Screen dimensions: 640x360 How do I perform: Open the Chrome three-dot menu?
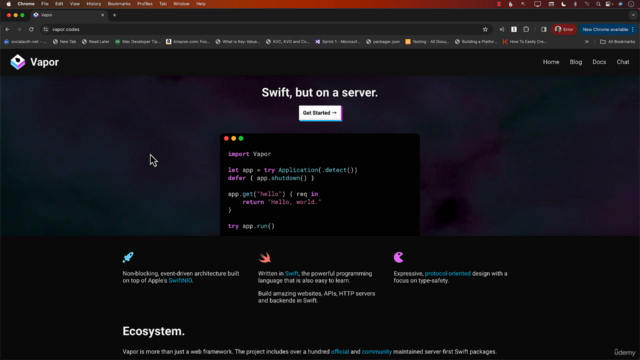[633, 29]
